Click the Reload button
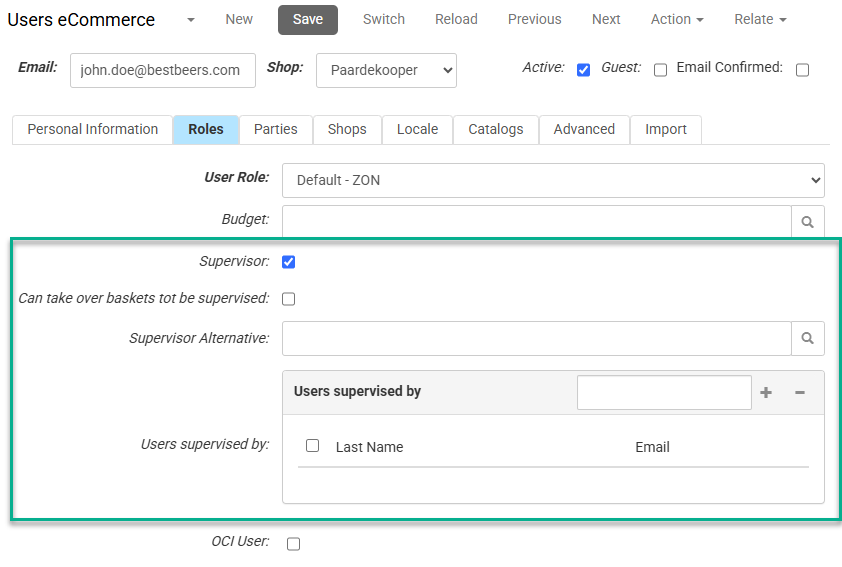Screen dimensions: 842x567 (x=456, y=19)
